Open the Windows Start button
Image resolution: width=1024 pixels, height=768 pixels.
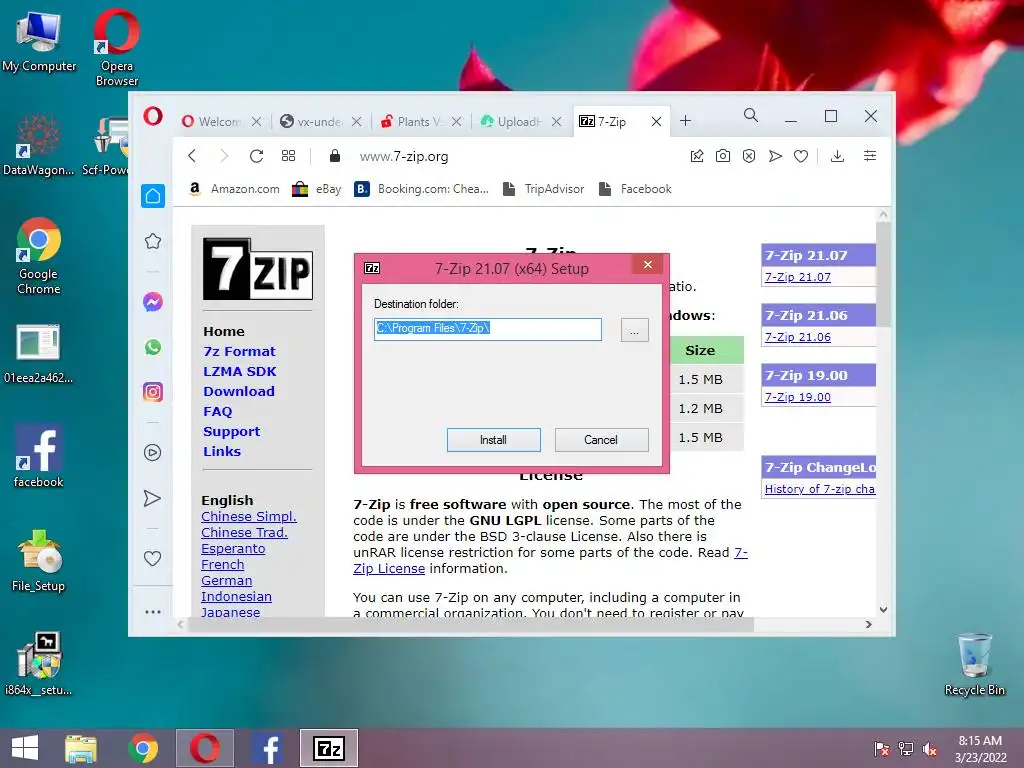[x=25, y=748]
